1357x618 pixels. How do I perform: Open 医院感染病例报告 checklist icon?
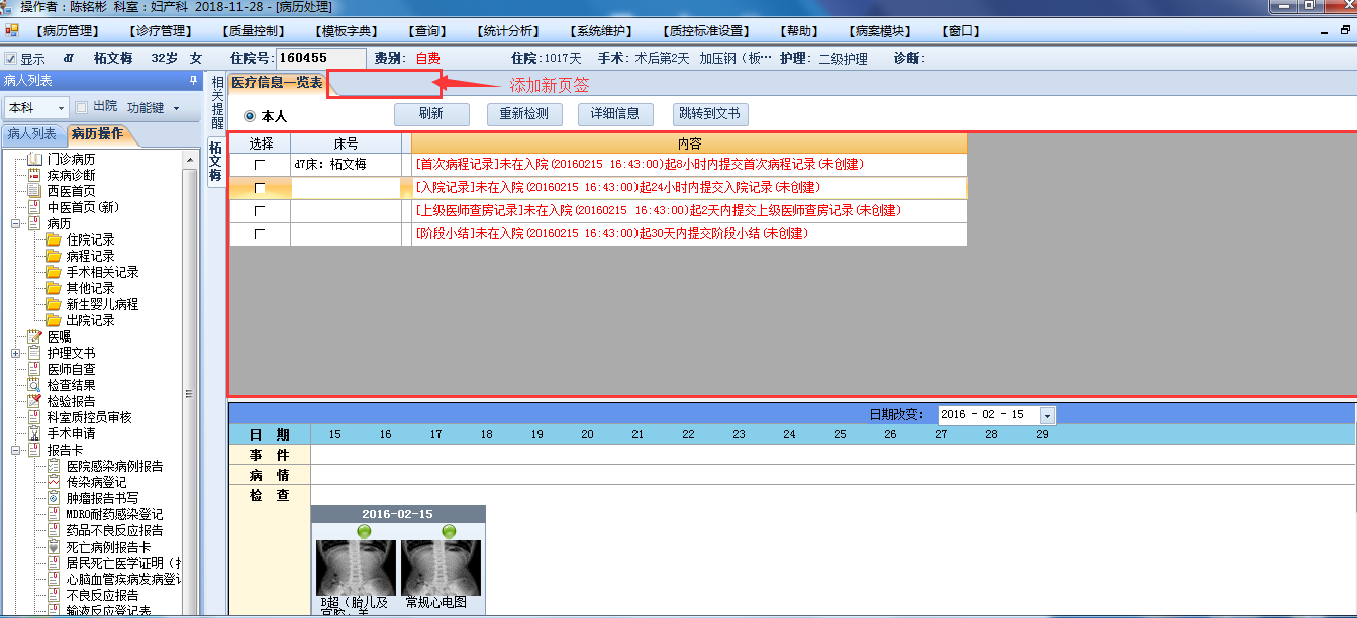click(x=54, y=466)
